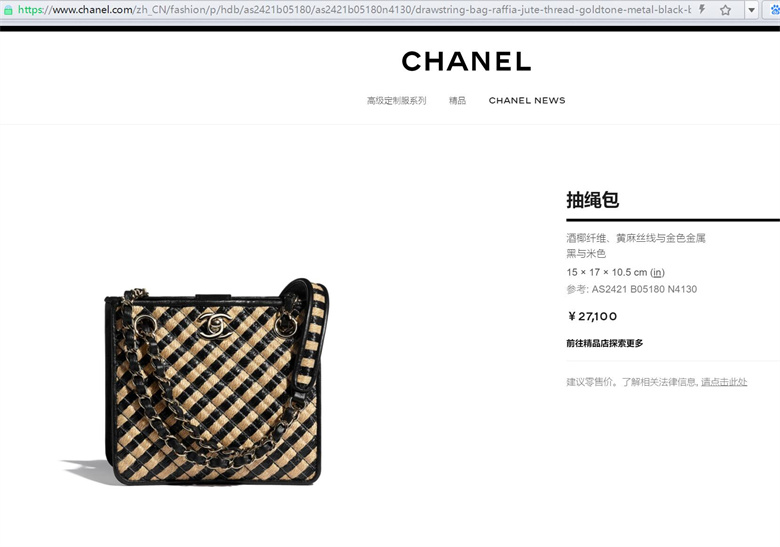The width and height of the screenshot is (780, 547).
Task: Open the address bar dropdown arrow
Action: click(751, 10)
